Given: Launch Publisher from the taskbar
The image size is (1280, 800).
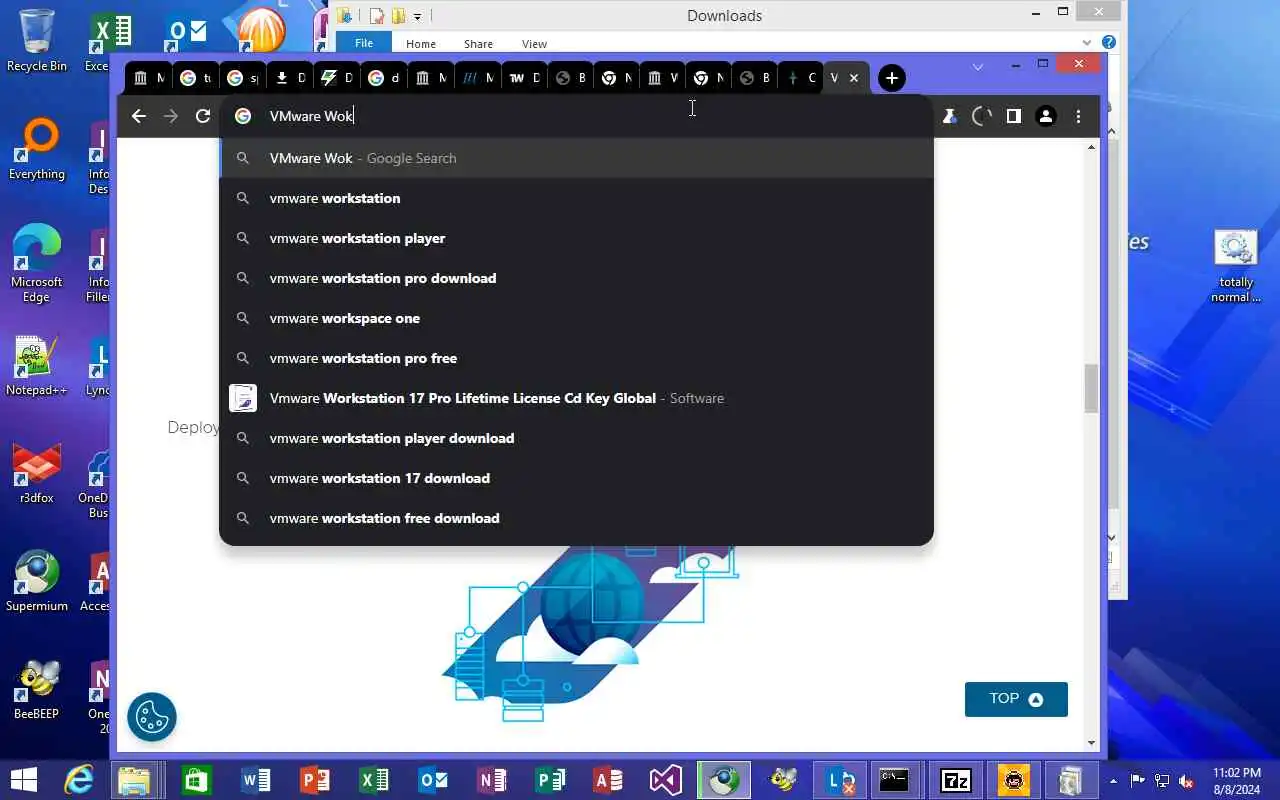Looking at the screenshot, I should (551, 780).
